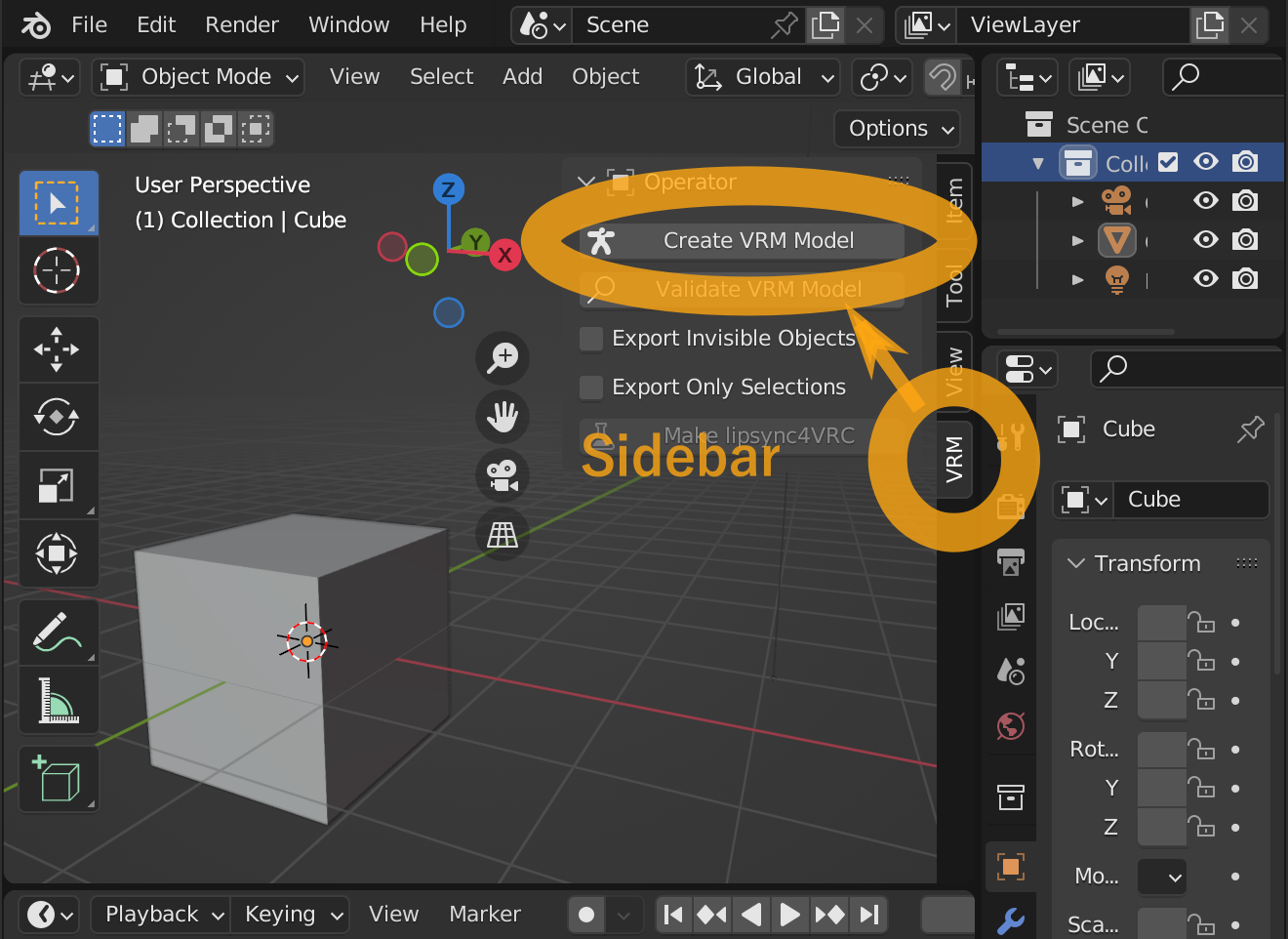Viewport: 1288px width, 939px height.
Task: Toggle the camera view icon
Action: (x=503, y=475)
